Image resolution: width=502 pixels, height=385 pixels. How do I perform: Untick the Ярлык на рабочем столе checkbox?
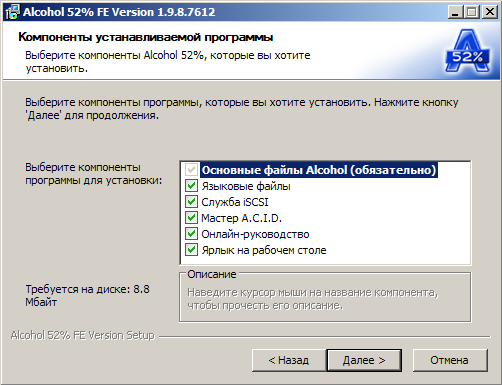coord(191,250)
